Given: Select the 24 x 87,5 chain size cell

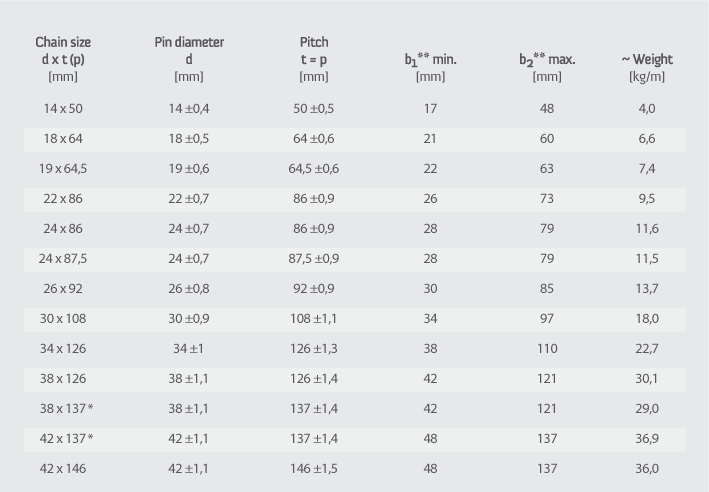Looking at the screenshot, I should pyautogui.click(x=63, y=259).
